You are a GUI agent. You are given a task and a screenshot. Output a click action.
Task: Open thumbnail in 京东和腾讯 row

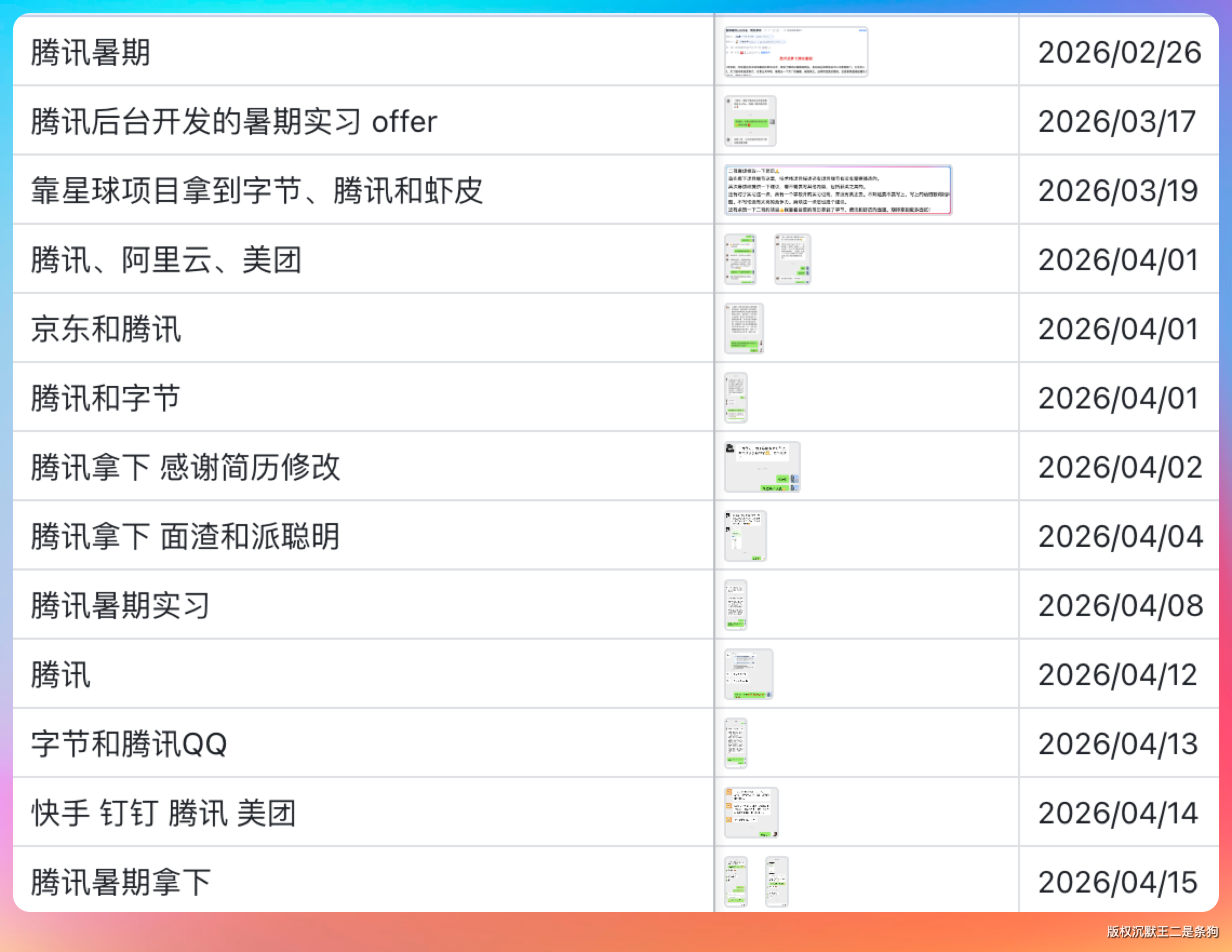(744, 328)
